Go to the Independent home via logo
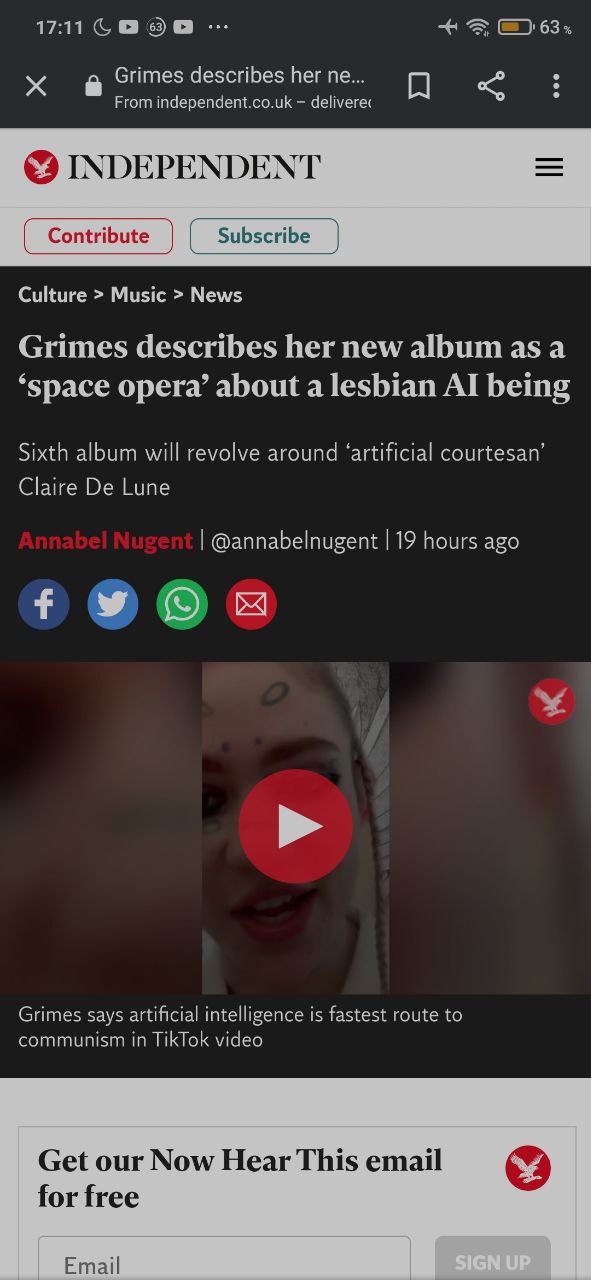The width and height of the screenshot is (591, 1280). pos(172,167)
